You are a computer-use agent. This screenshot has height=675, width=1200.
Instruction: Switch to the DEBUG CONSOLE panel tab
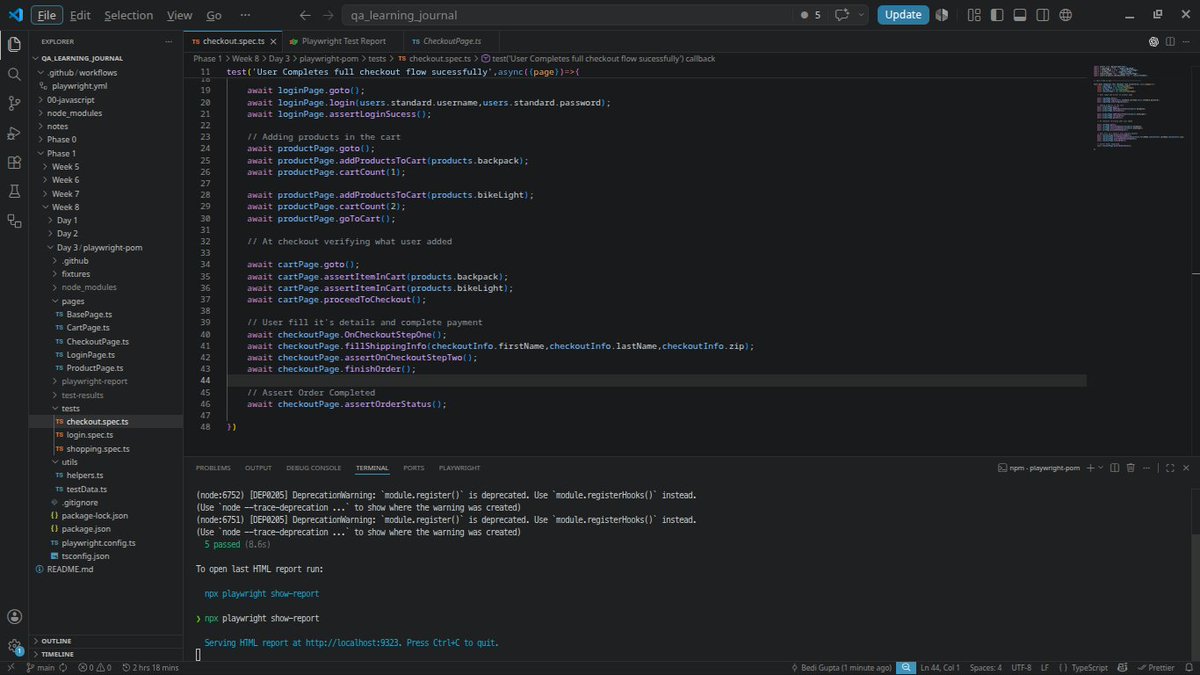313,468
